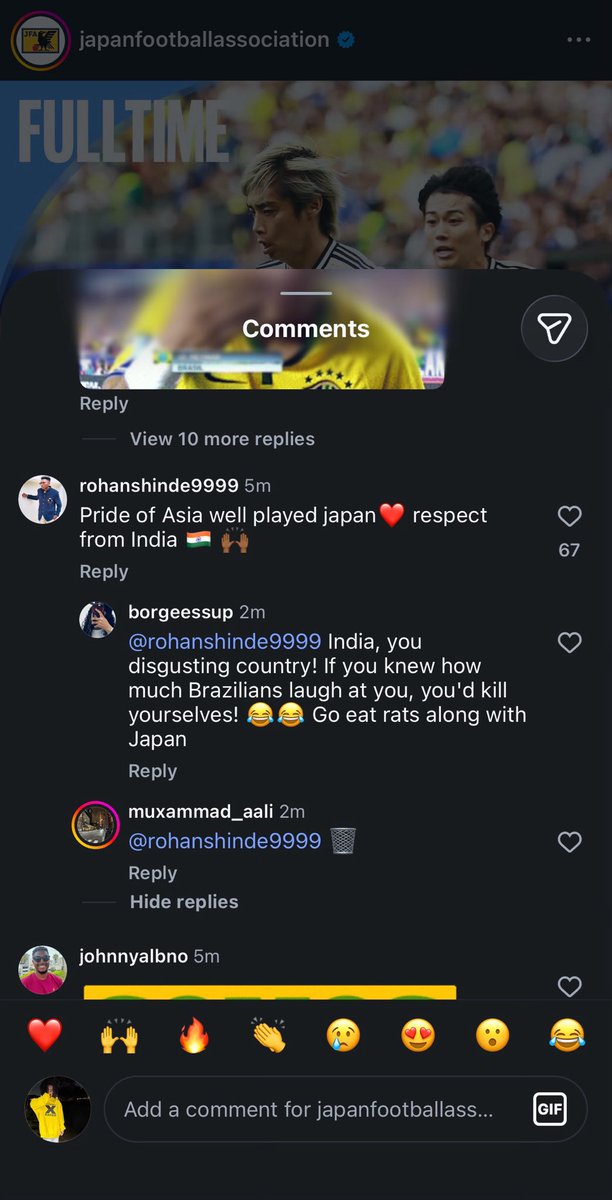Insert the raised hands emoji reaction
This screenshot has height=1200, width=612.
pyautogui.click(x=119, y=1035)
